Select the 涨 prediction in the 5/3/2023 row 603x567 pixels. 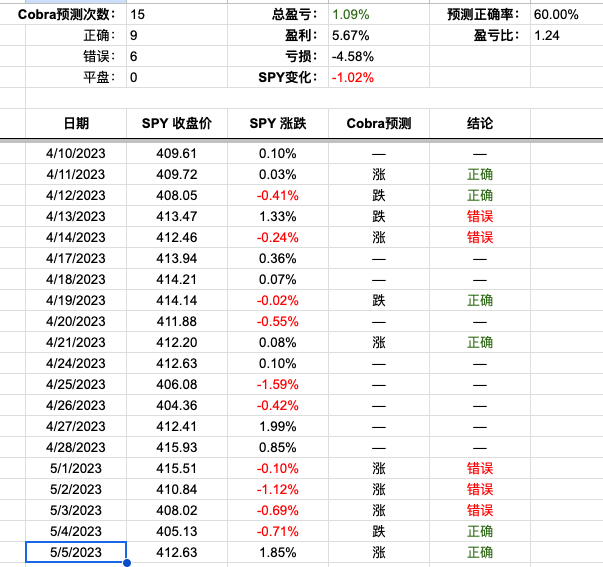coord(379,510)
